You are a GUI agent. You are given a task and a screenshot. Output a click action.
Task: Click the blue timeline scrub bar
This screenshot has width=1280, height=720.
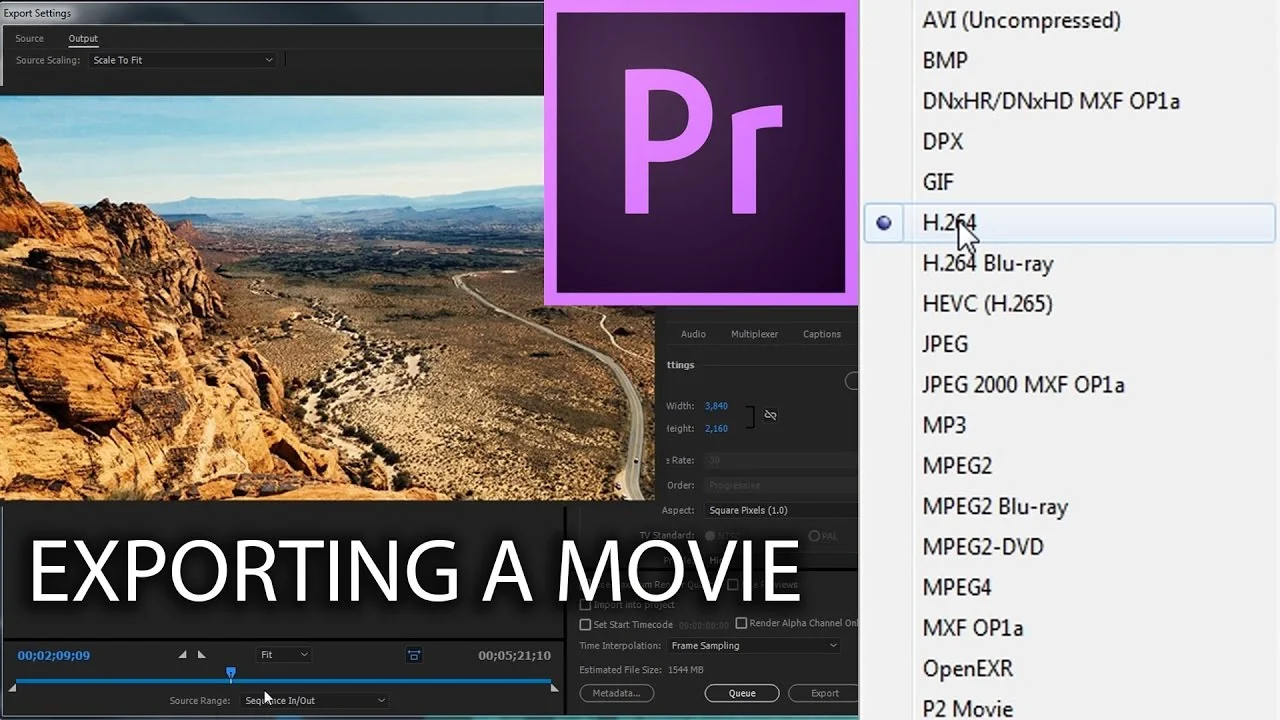click(284, 682)
